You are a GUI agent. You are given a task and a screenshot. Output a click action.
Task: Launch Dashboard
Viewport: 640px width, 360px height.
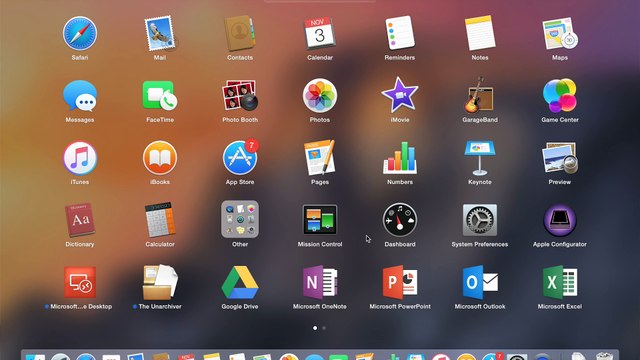[400, 220]
